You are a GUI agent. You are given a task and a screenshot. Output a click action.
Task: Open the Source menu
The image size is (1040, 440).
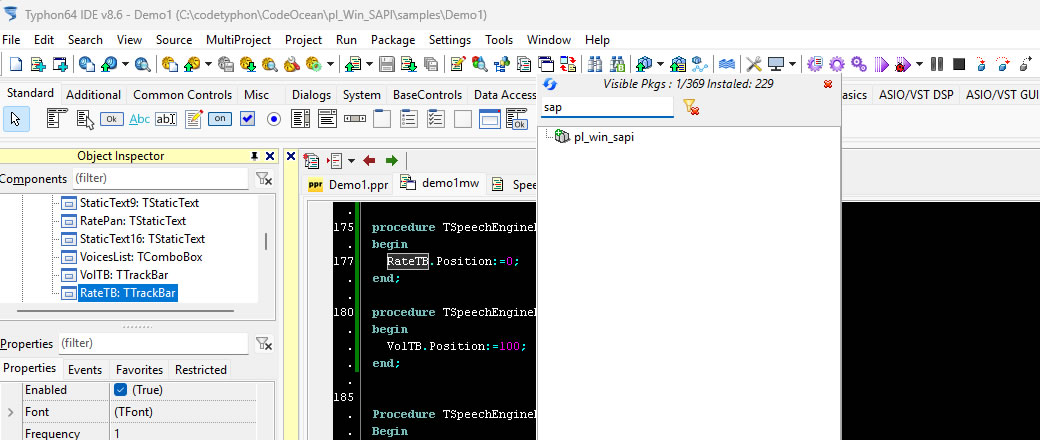pyautogui.click(x=174, y=40)
